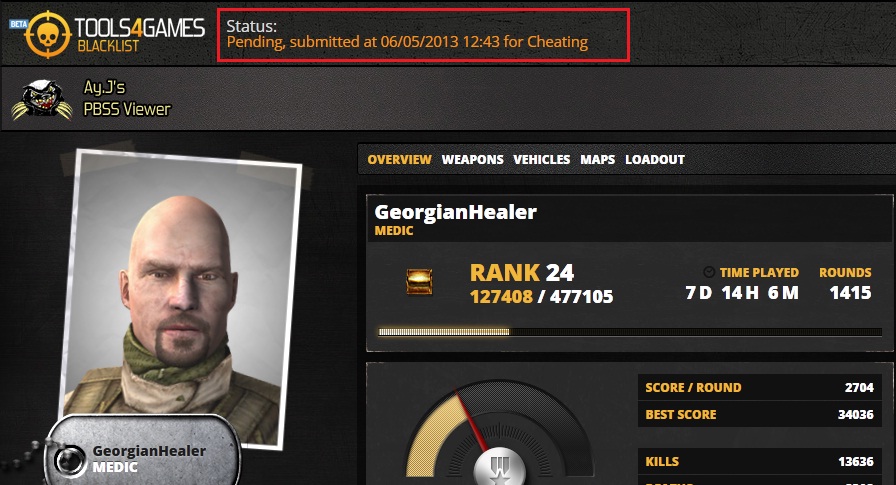Switch to the Weapons tab
Screen dimensions: 896x485
coord(472,159)
